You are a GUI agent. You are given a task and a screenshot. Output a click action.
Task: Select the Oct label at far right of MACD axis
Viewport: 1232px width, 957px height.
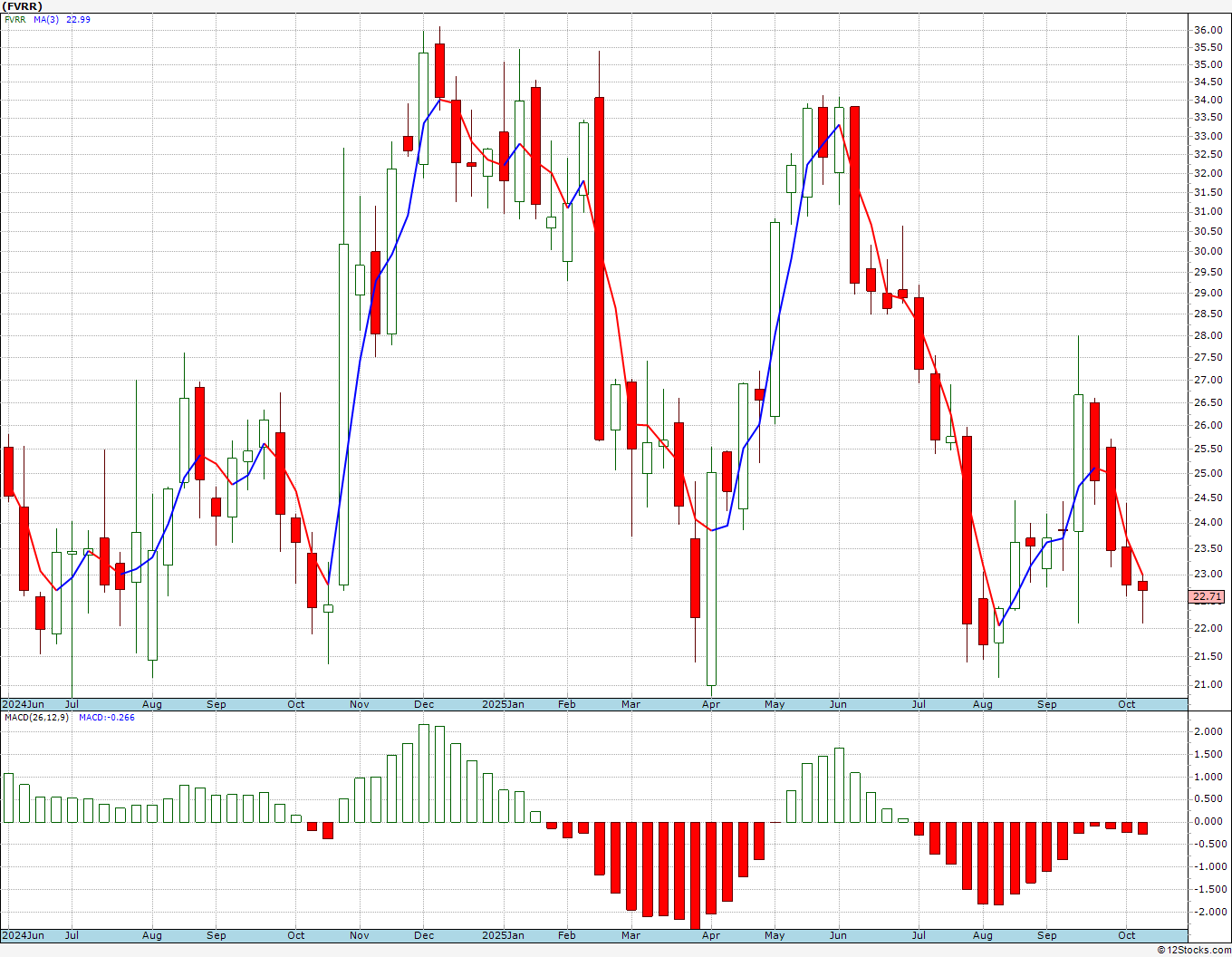[1127, 935]
